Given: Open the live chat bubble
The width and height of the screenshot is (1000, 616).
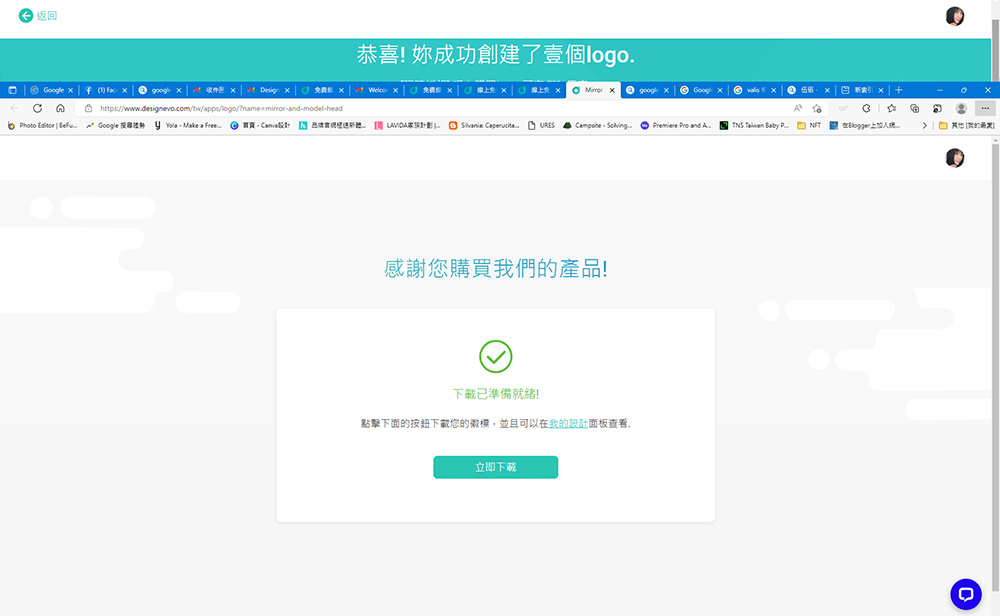Looking at the screenshot, I should [964, 594].
